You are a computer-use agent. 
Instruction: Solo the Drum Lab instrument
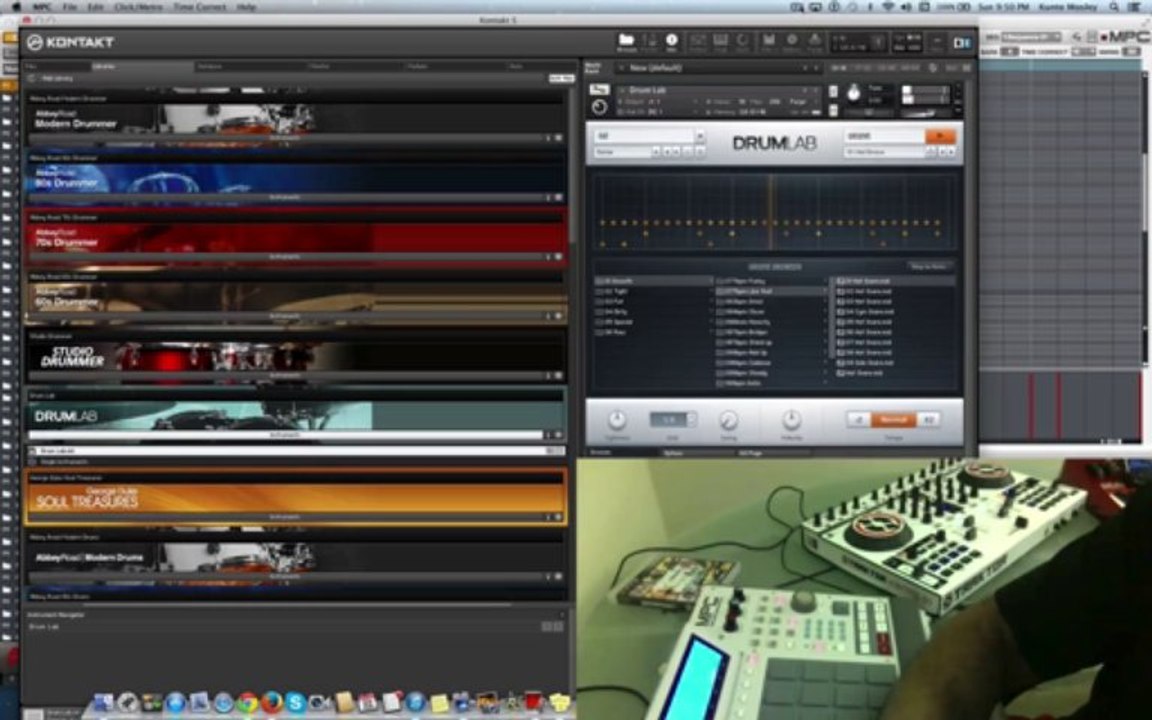coord(832,91)
